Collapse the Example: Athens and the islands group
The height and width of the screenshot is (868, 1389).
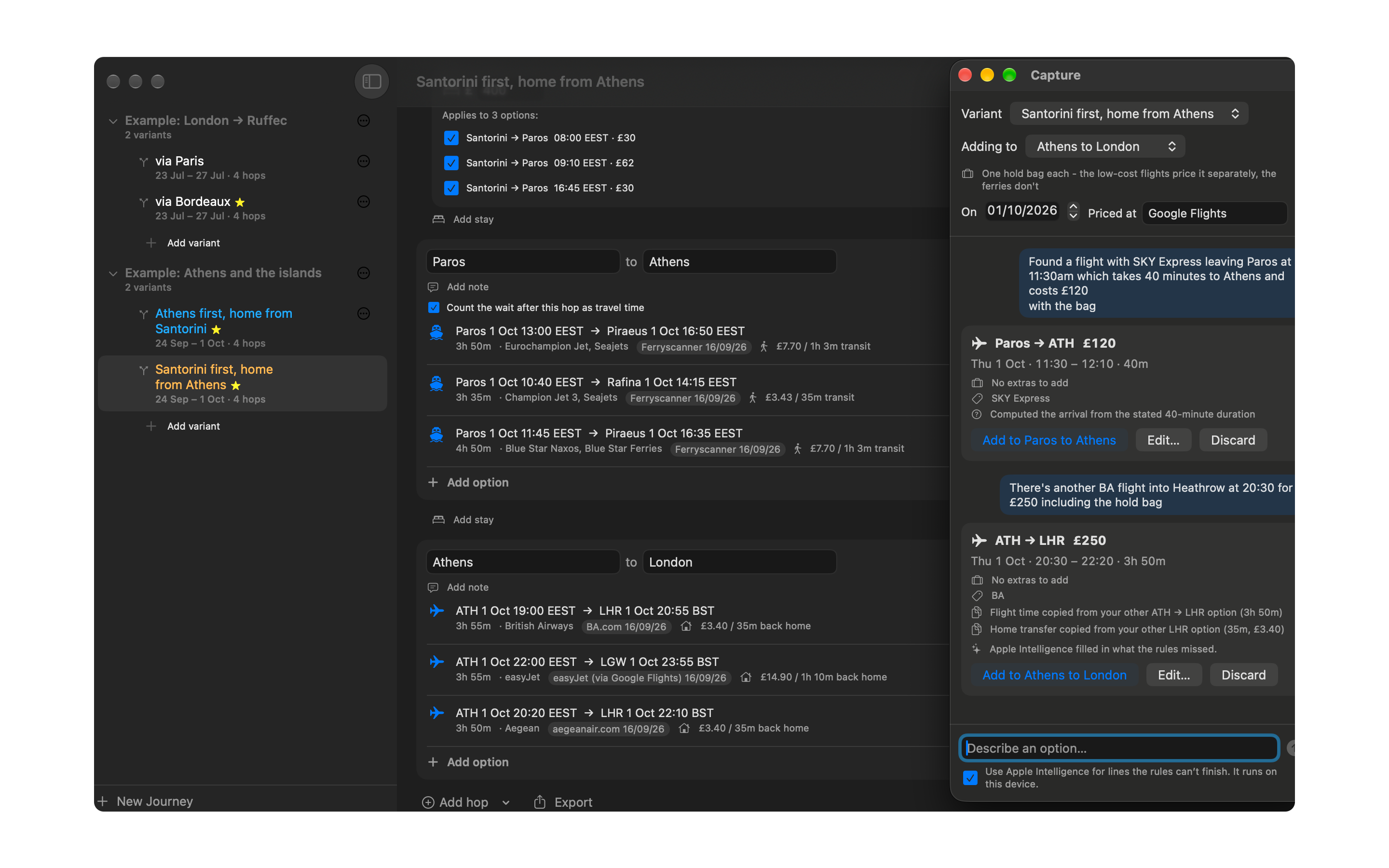[x=113, y=273]
